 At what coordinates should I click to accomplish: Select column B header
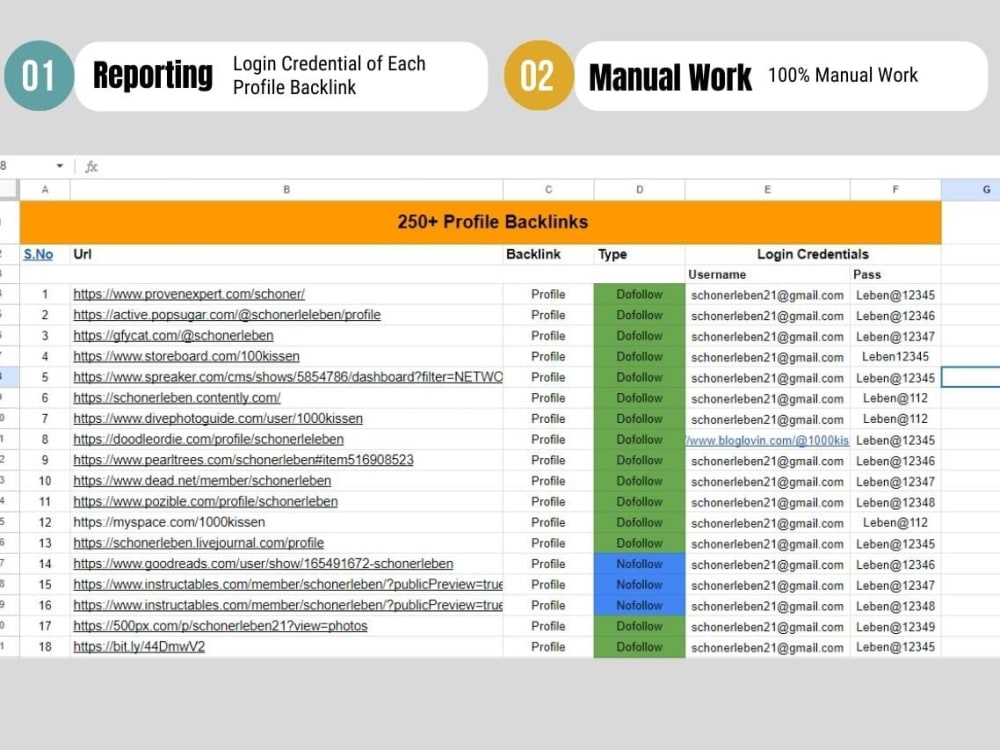tap(286, 189)
